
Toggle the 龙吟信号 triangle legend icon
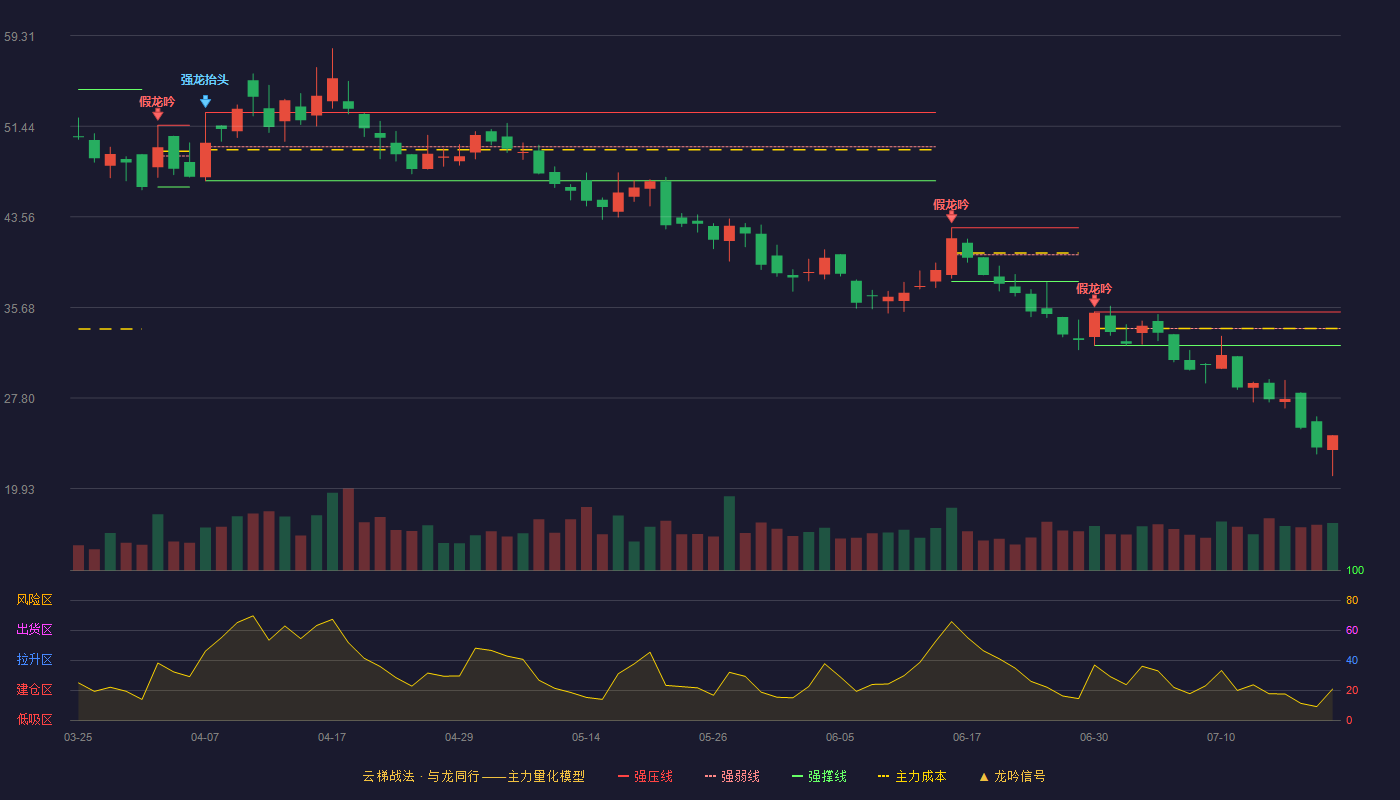click(x=984, y=776)
